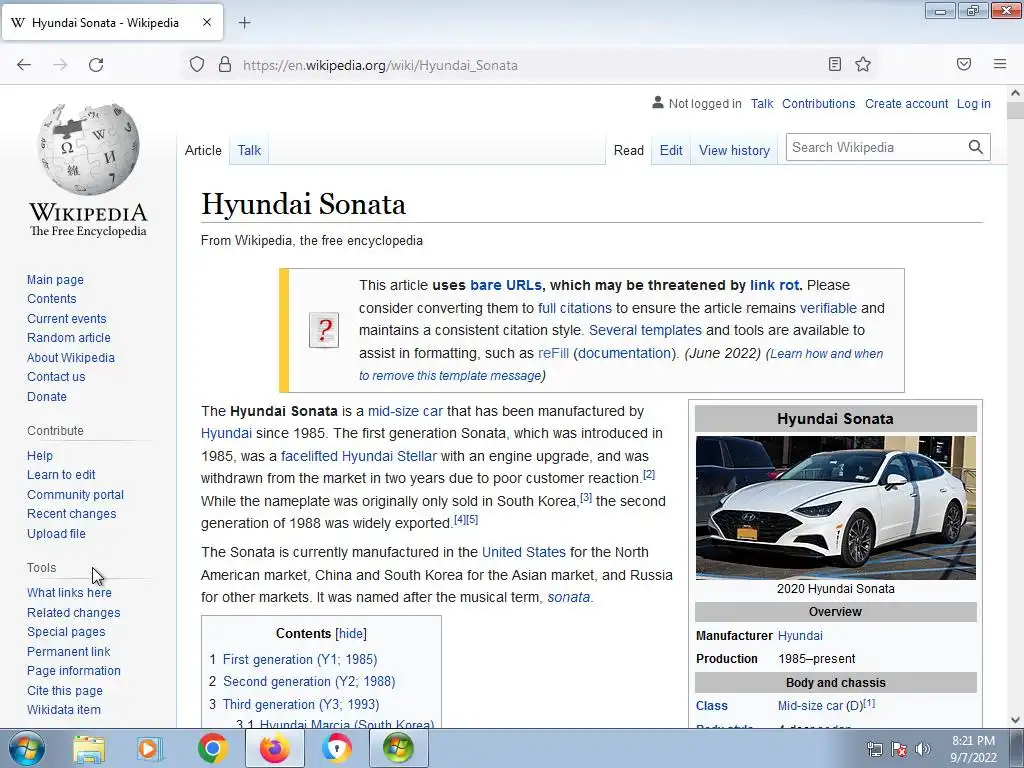Open the Contributions link at top
The height and width of the screenshot is (768, 1024).
click(x=818, y=103)
